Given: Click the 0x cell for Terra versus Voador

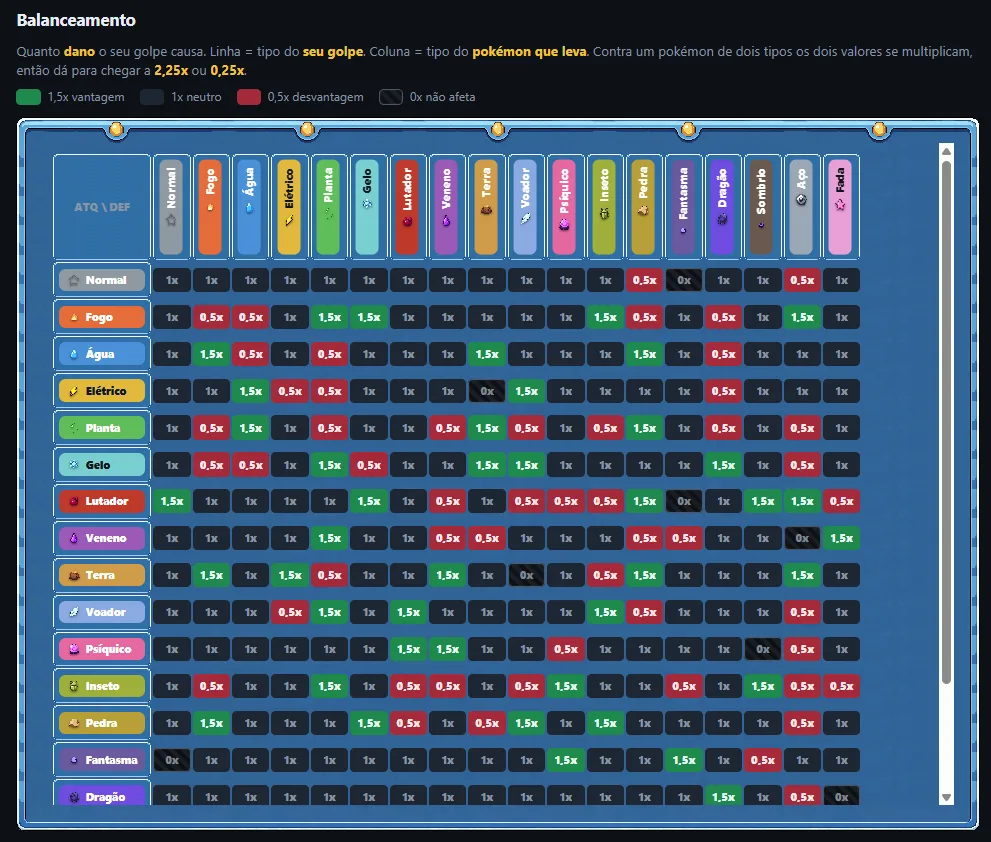Looking at the screenshot, I should pyautogui.click(x=526, y=575).
